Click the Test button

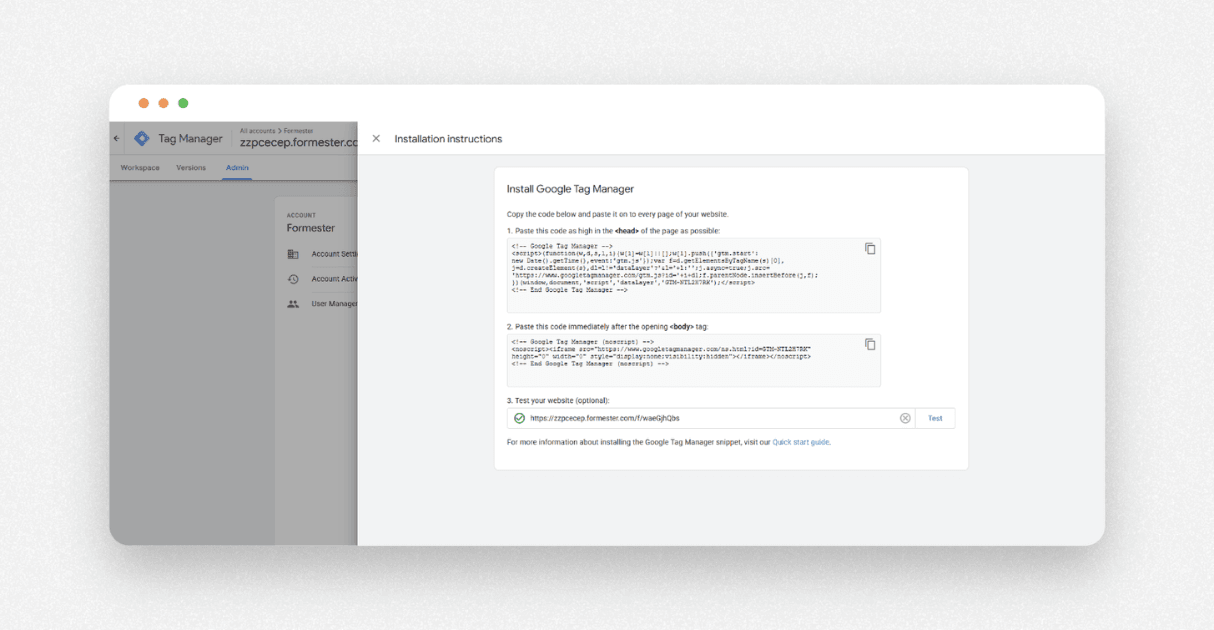(935, 418)
